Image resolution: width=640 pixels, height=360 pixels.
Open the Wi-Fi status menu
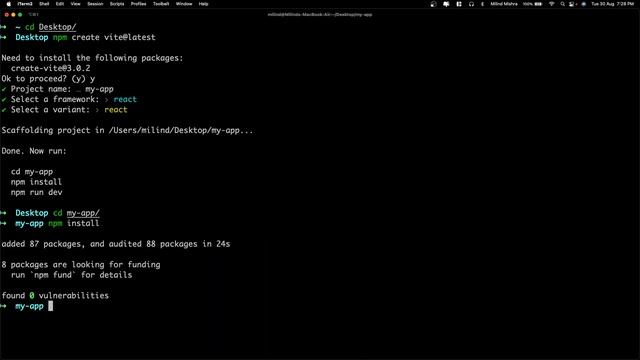pyautogui.click(x=551, y=4)
